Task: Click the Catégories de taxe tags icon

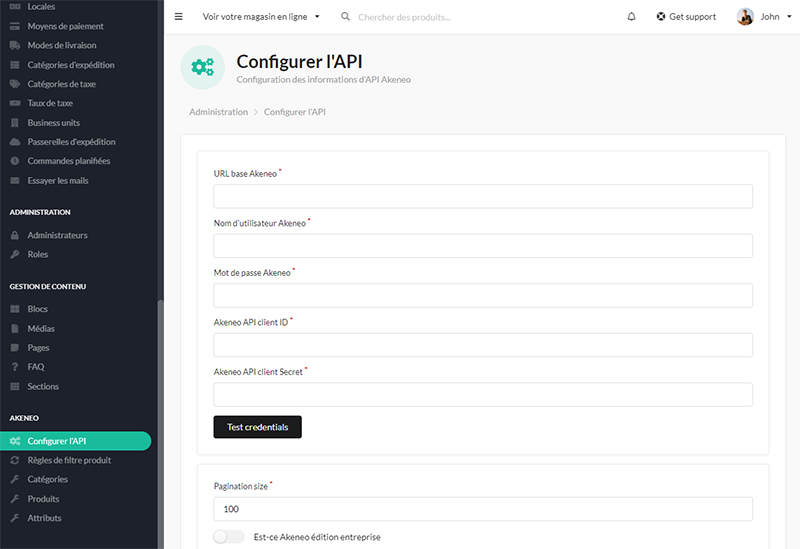Action: click(15, 84)
